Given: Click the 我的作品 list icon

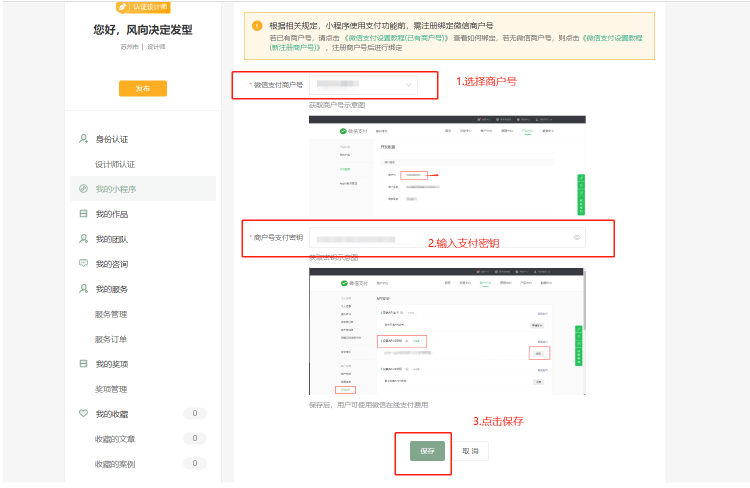Looking at the screenshot, I should 84,214.
